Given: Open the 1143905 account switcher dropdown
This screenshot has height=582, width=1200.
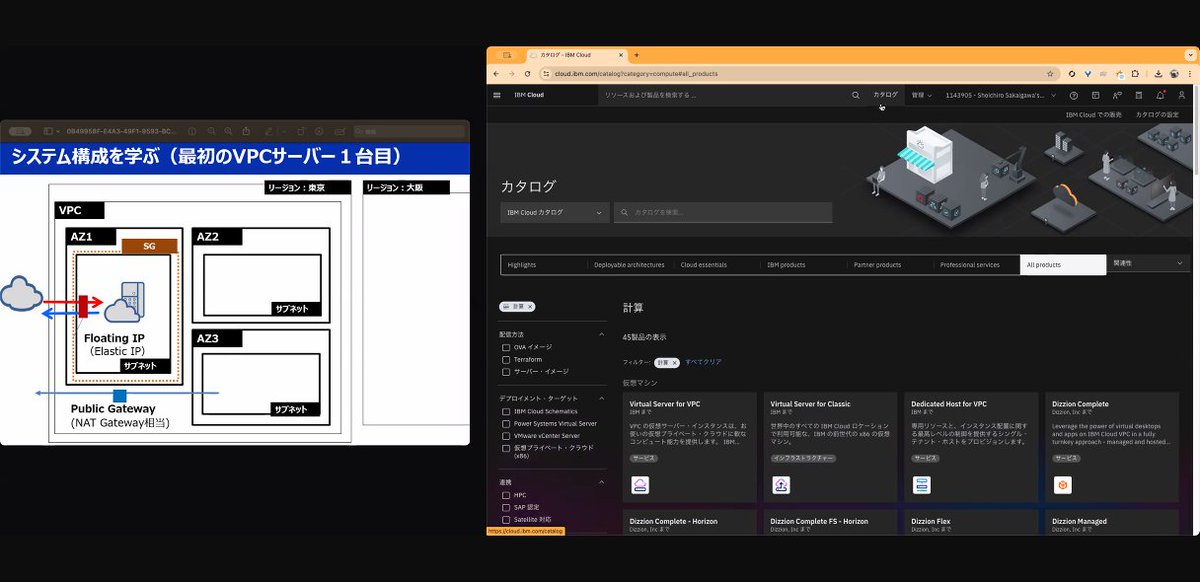Looking at the screenshot, I should point(1000,95).
